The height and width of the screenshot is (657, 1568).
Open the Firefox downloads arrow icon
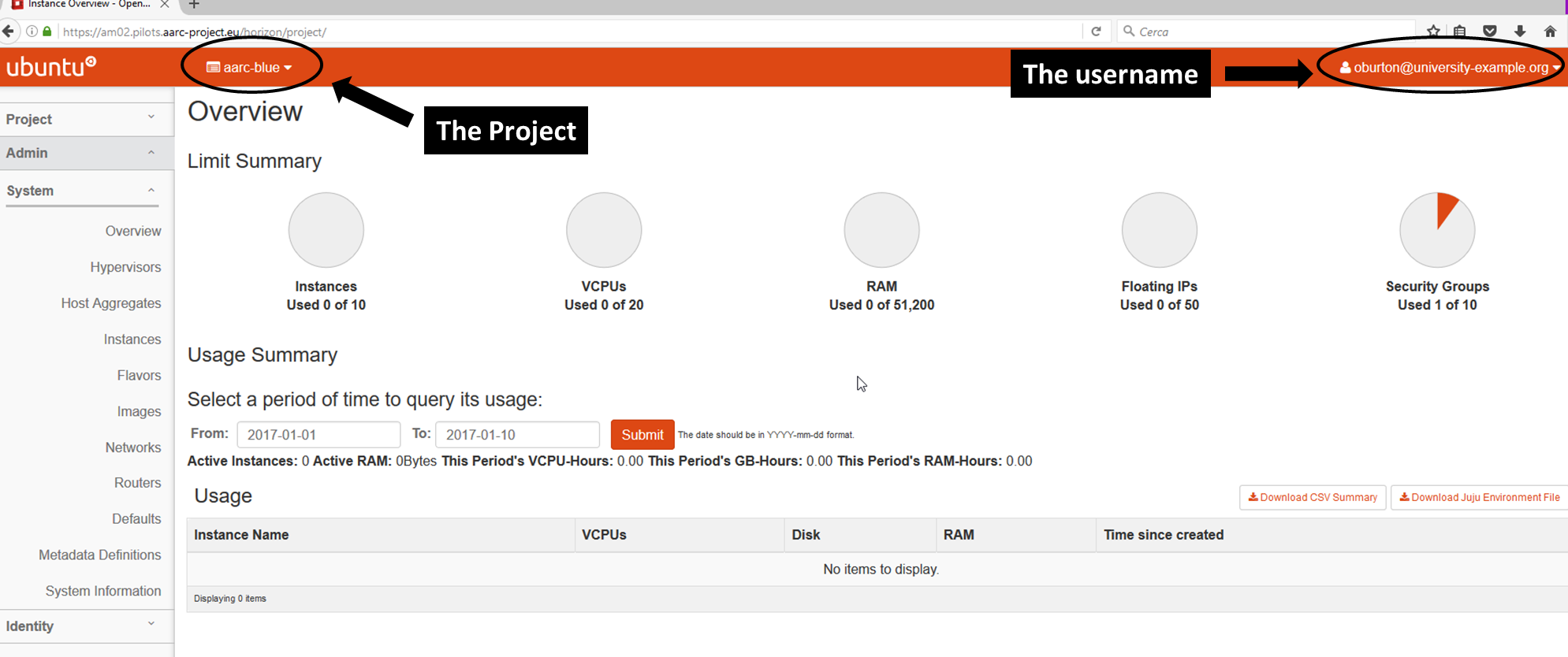click(x=1520, y=32)
